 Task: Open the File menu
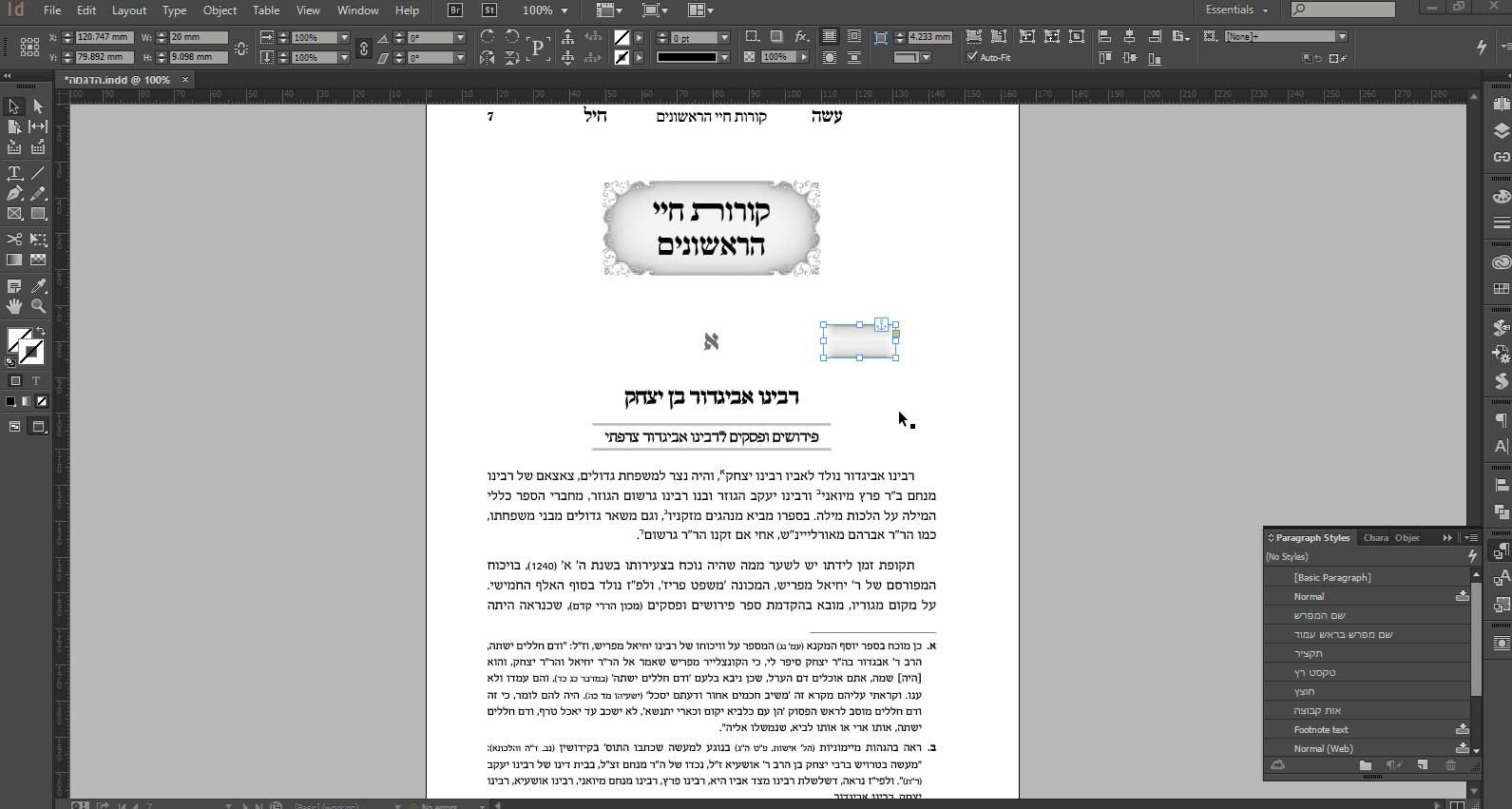[52, 10]
